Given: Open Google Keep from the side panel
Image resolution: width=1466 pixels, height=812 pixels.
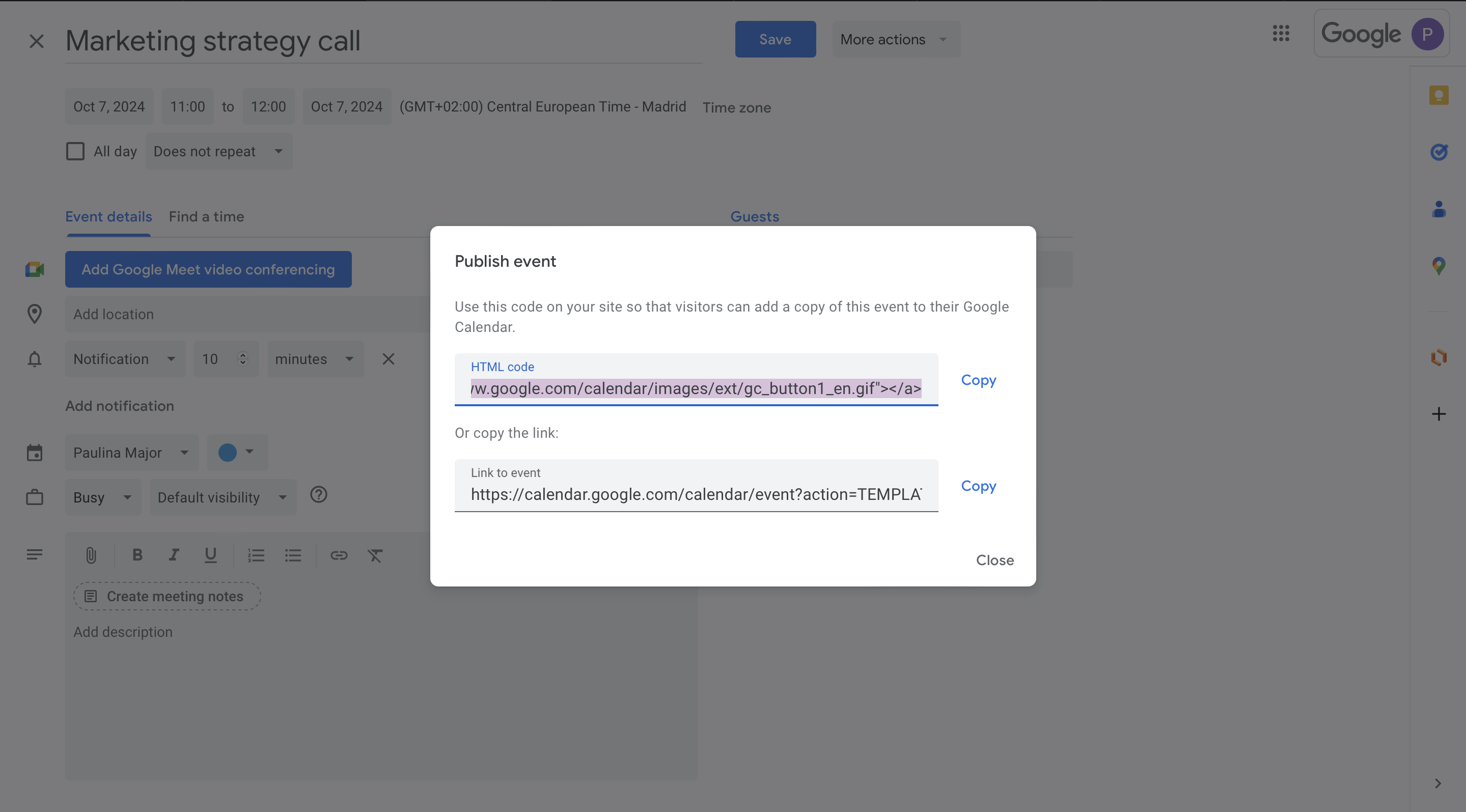Looking at the screenshot, I should point(1439,95).
